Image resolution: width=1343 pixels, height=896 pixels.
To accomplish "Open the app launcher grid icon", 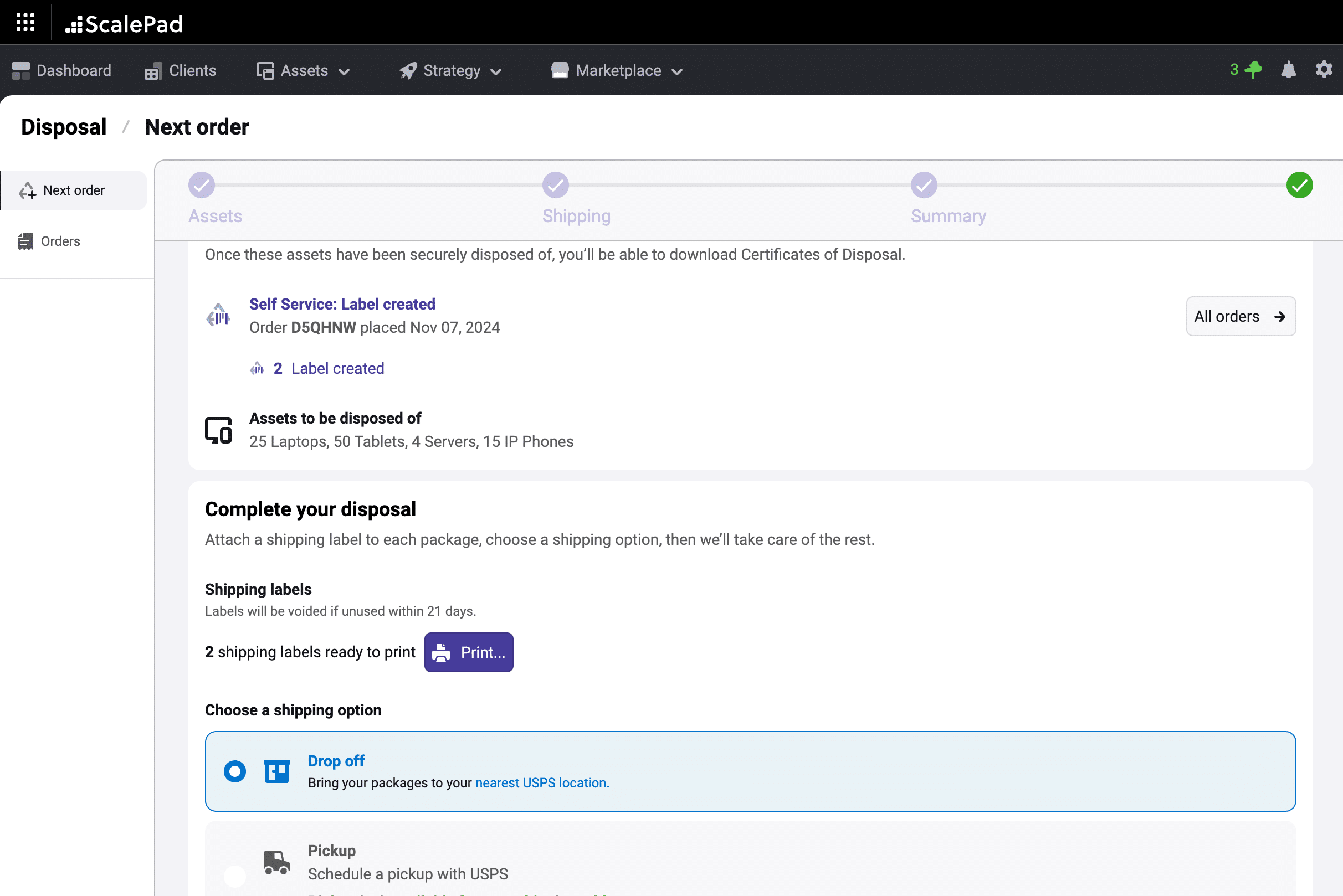I will (25, 23).
